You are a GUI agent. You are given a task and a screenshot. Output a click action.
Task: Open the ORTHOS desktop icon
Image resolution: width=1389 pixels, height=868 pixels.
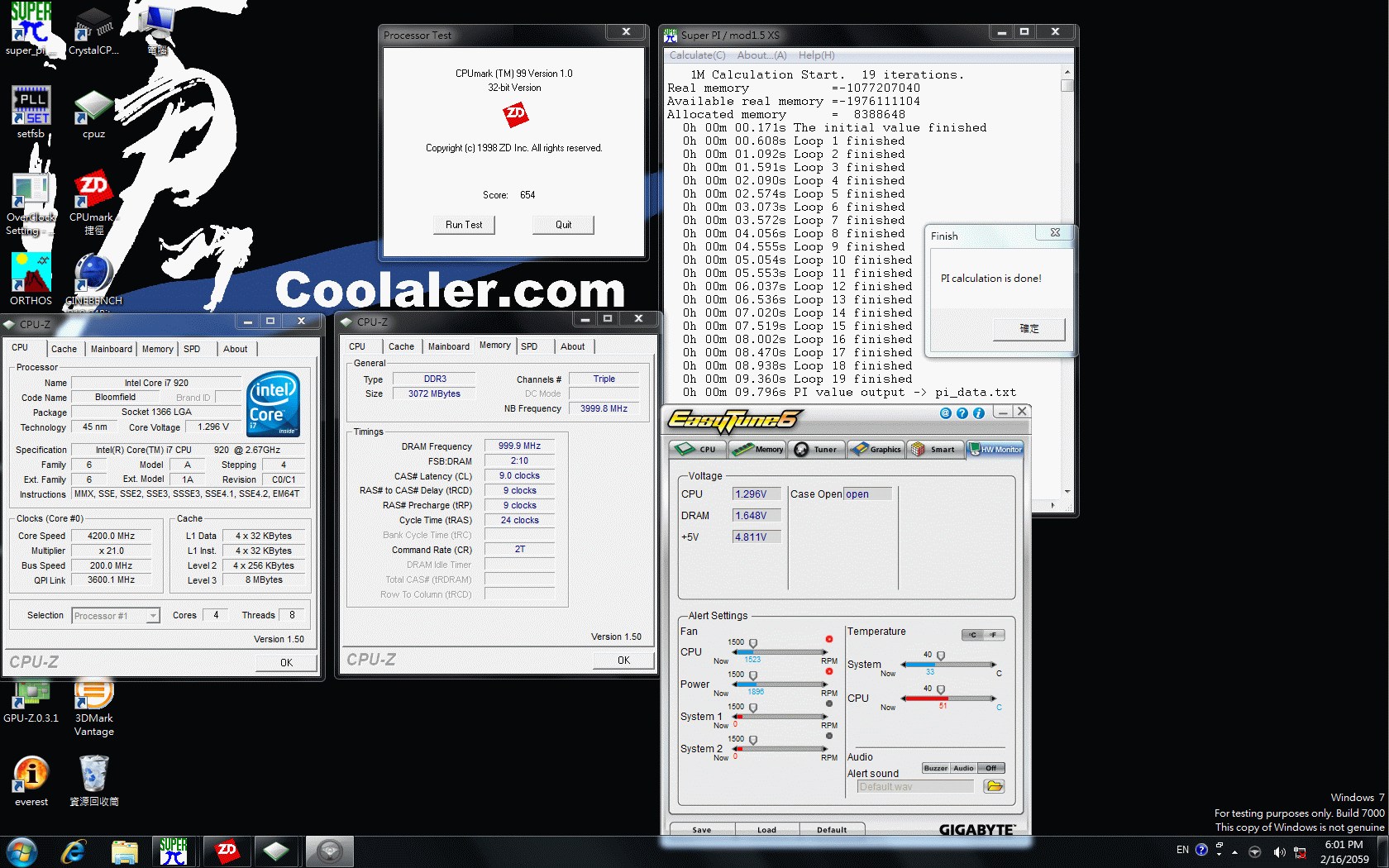tap(31, 279)
